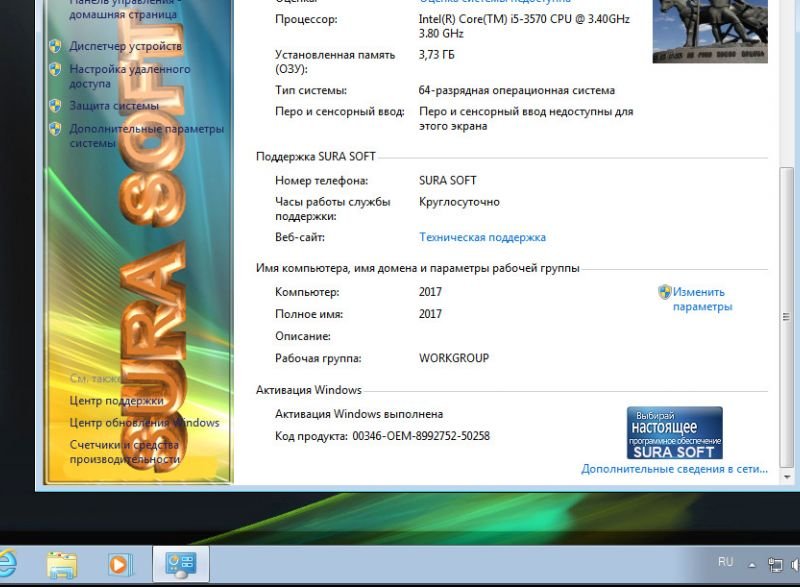The height and width of the screenshot is (587, 800).
Task: Open Счетчики и средства производительности
Action: 124,452
